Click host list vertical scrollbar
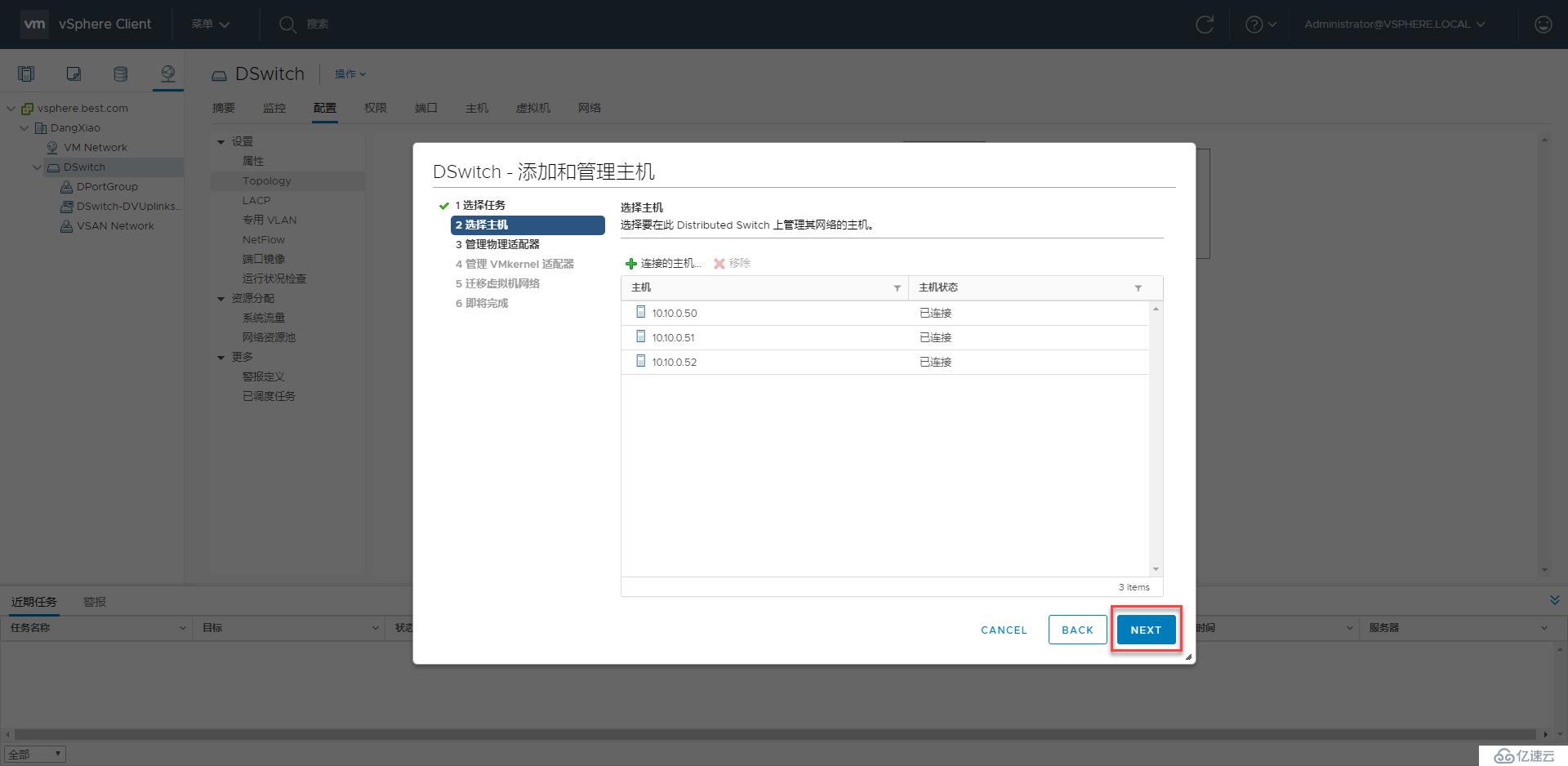The image size is (1568, 766). 1156,439
